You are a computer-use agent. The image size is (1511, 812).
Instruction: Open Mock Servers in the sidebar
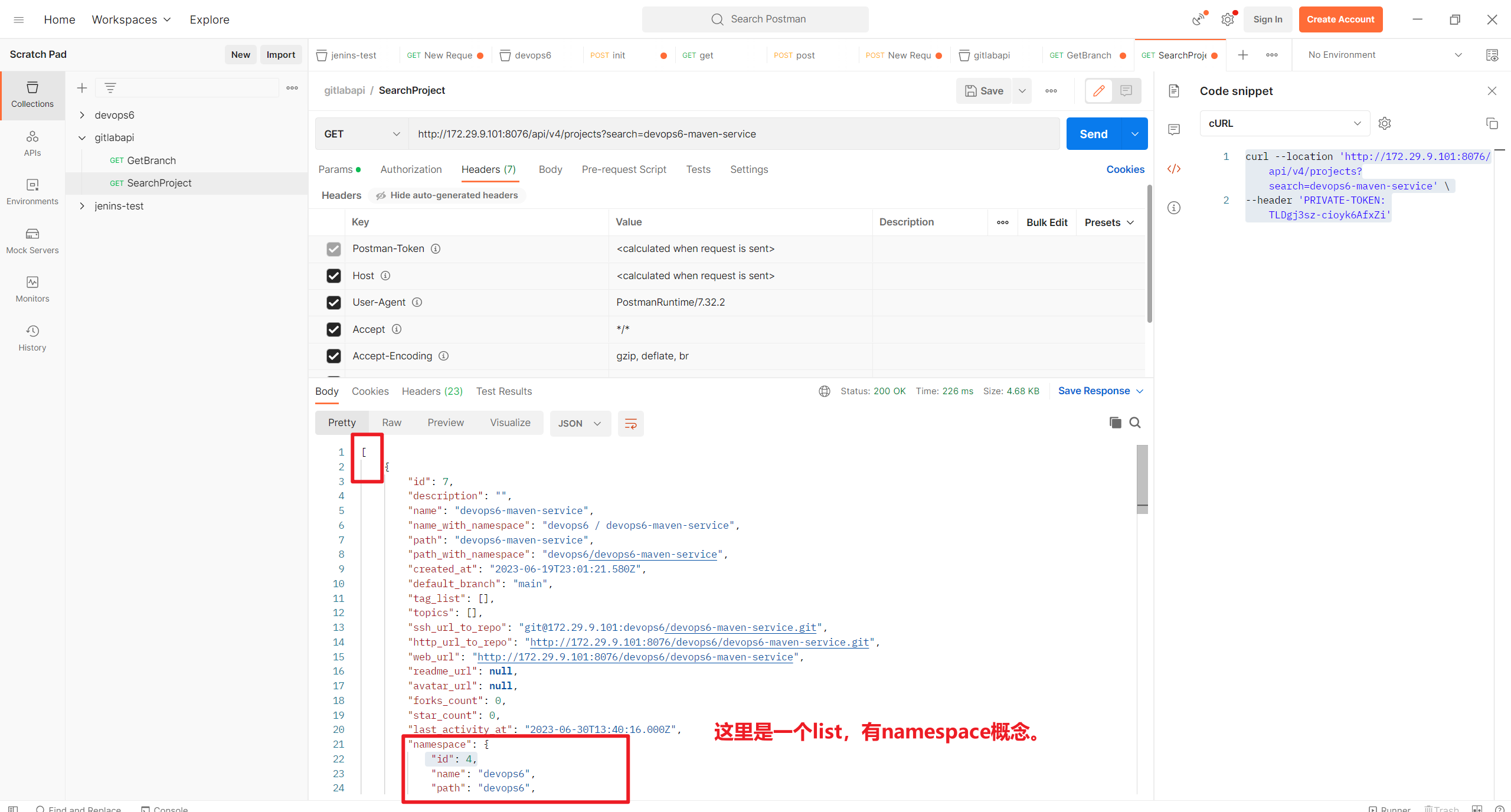[32, 241]
